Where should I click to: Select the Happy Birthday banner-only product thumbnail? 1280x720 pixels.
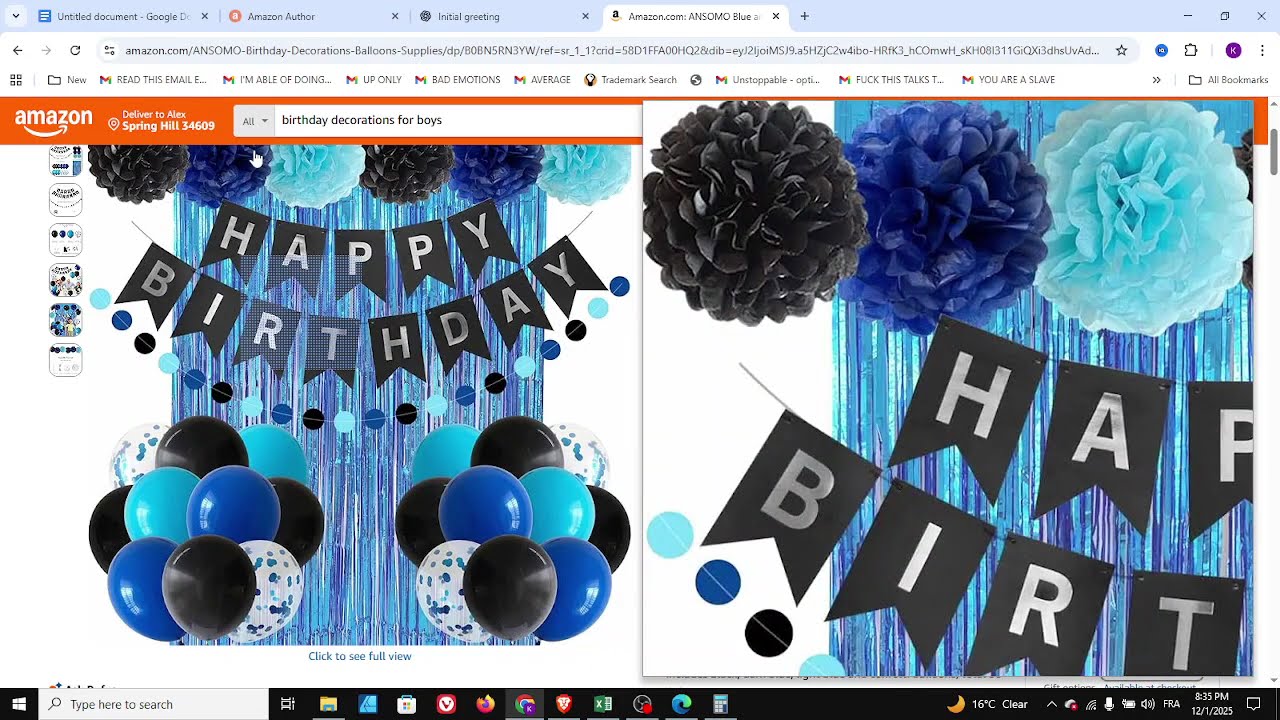click(x=66, y=200)
